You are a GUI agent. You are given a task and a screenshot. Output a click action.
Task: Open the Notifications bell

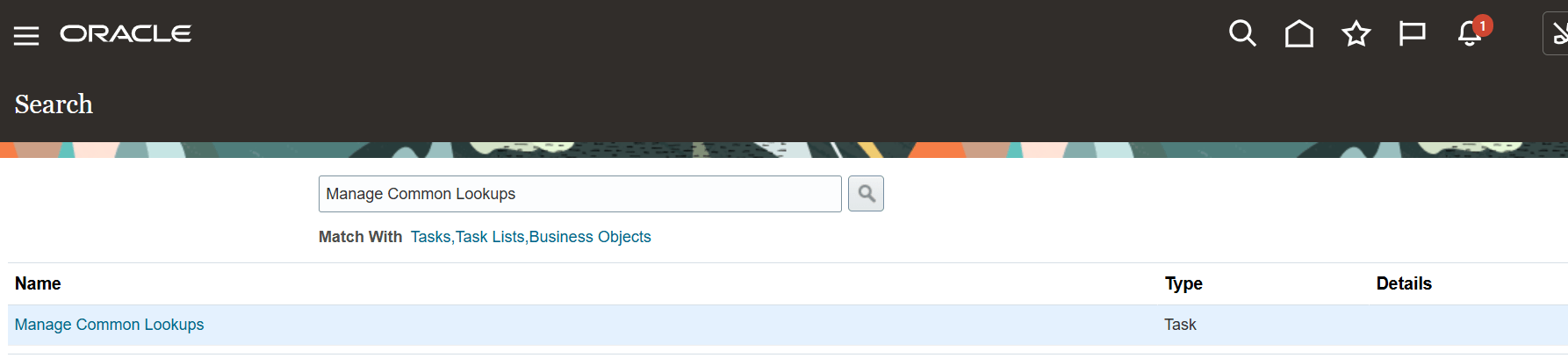pyautogui.click(x=1469, y=34)
